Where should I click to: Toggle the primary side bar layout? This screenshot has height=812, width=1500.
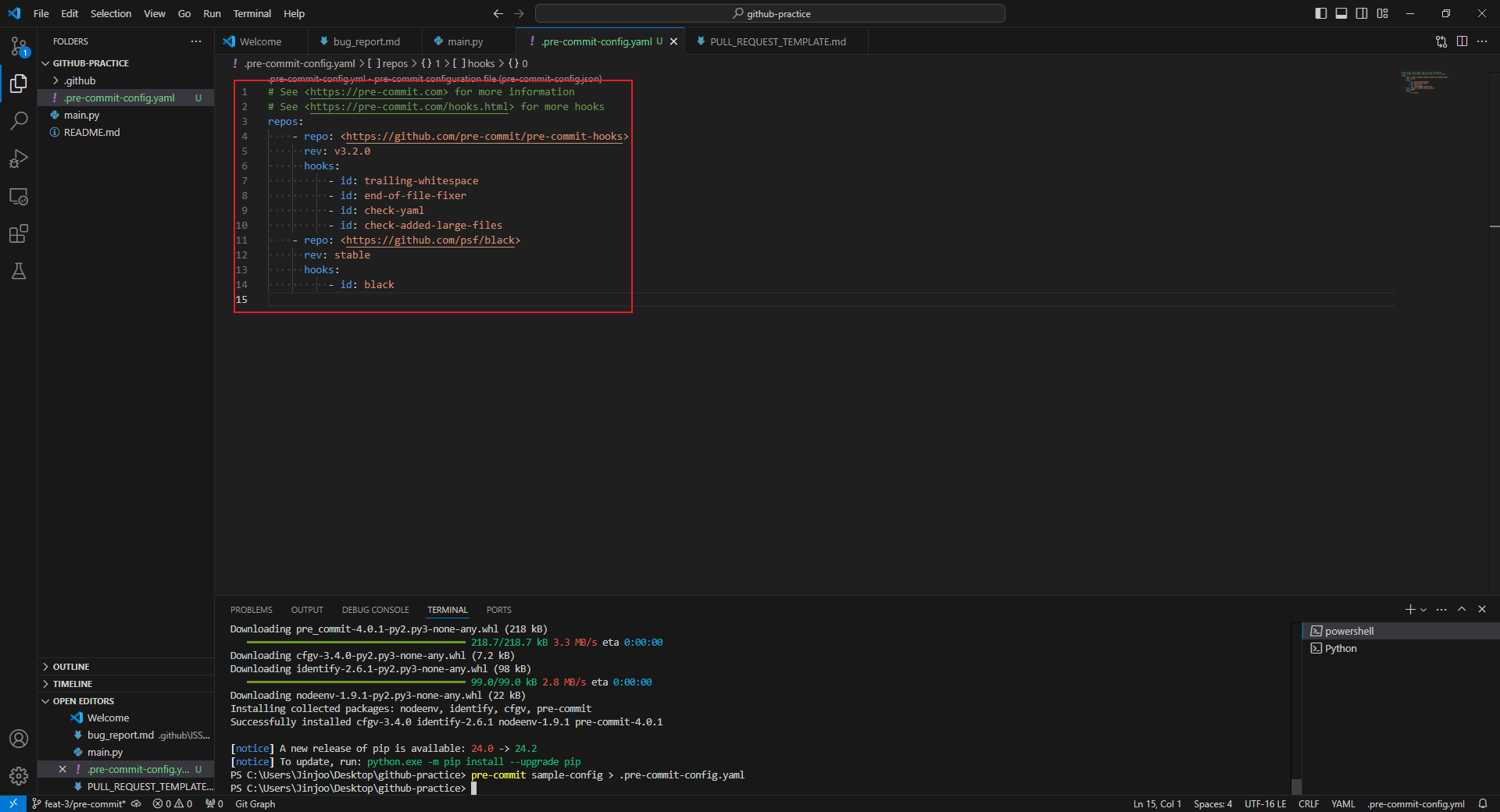click(x=1321, y=13)
